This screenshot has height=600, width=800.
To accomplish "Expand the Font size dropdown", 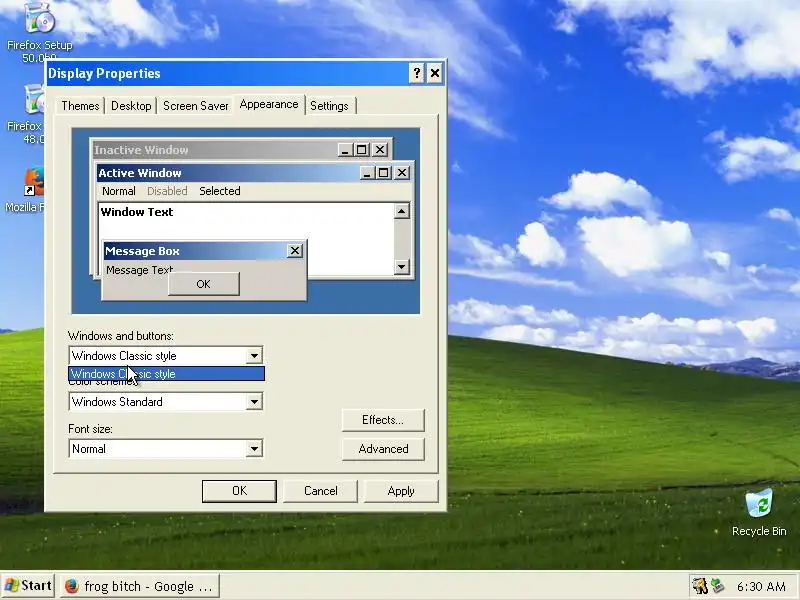I will 254,449.
